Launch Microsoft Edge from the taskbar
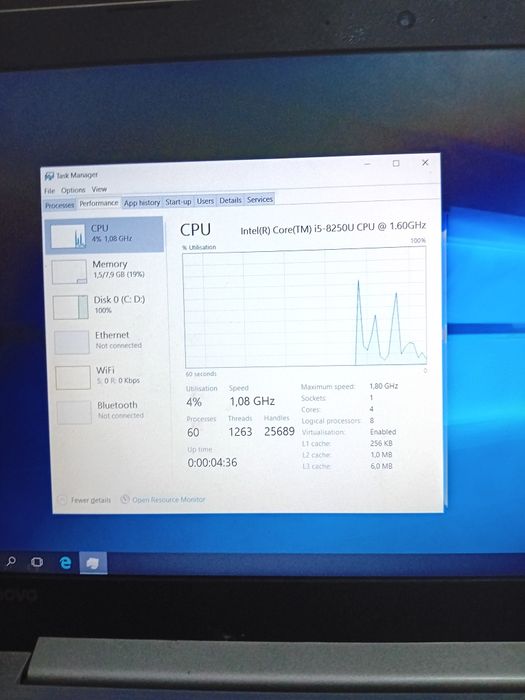 click(65, 562)
